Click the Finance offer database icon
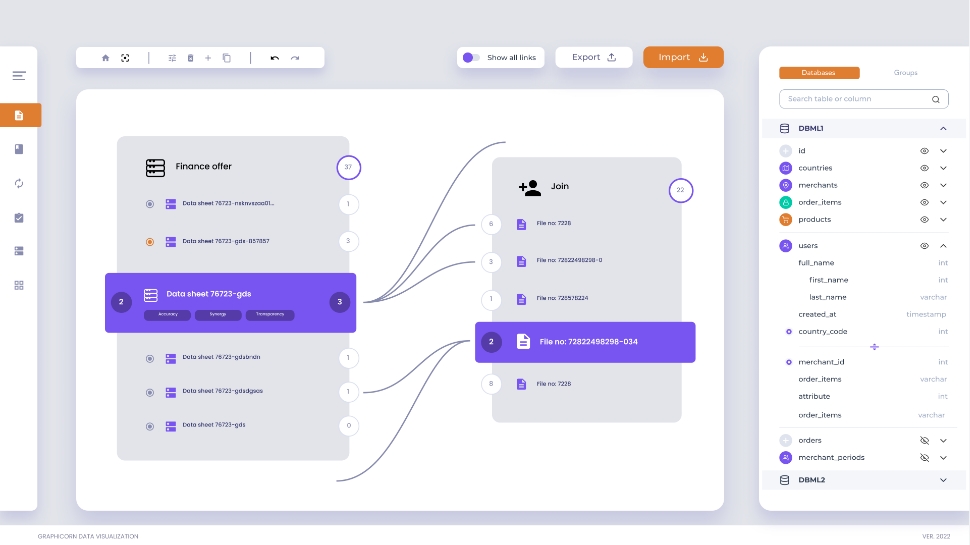Viewport: 970px width, 545px height. tap(155, 168)
